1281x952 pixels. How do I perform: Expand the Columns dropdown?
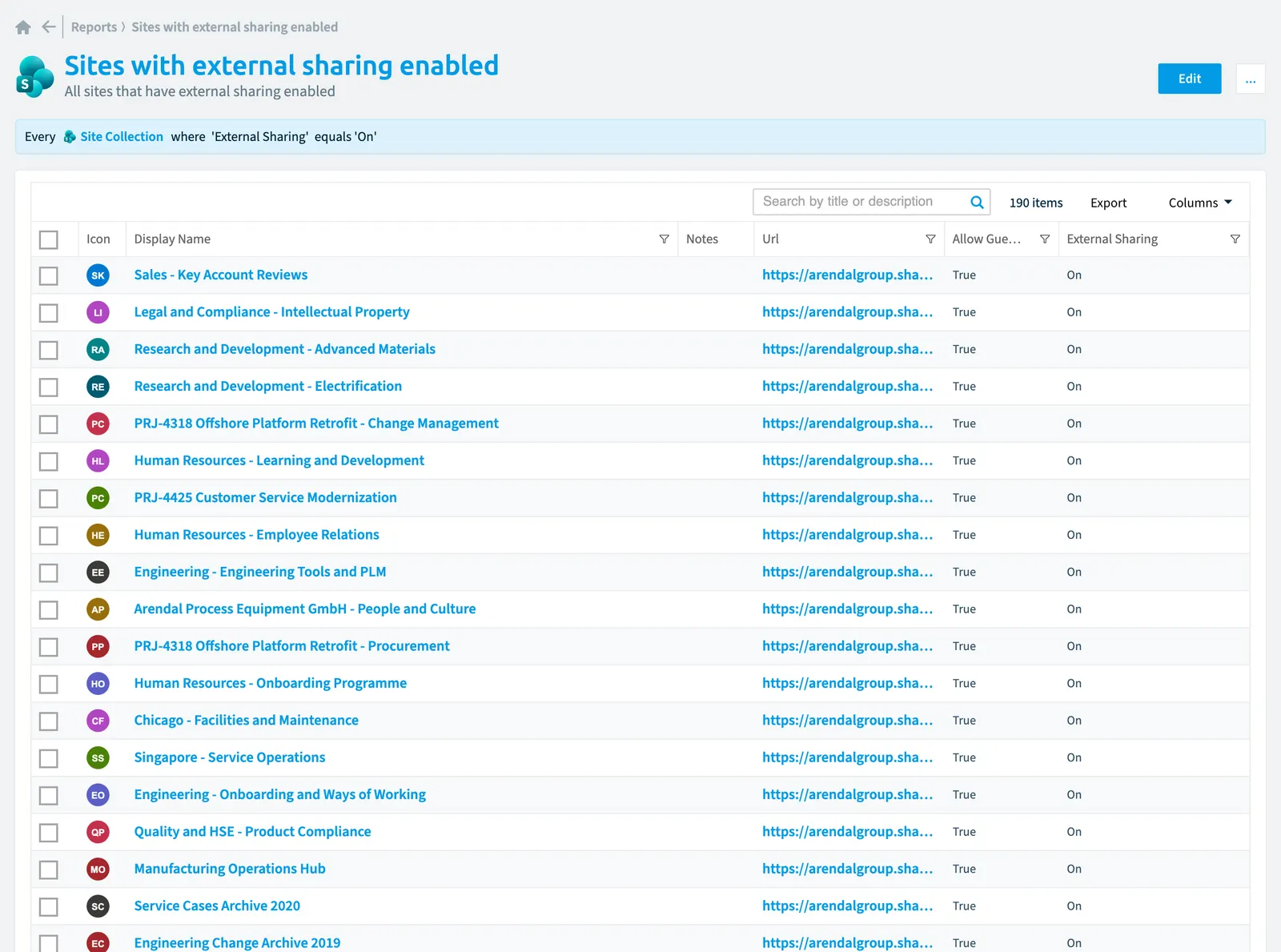(x=1200, y=203)
